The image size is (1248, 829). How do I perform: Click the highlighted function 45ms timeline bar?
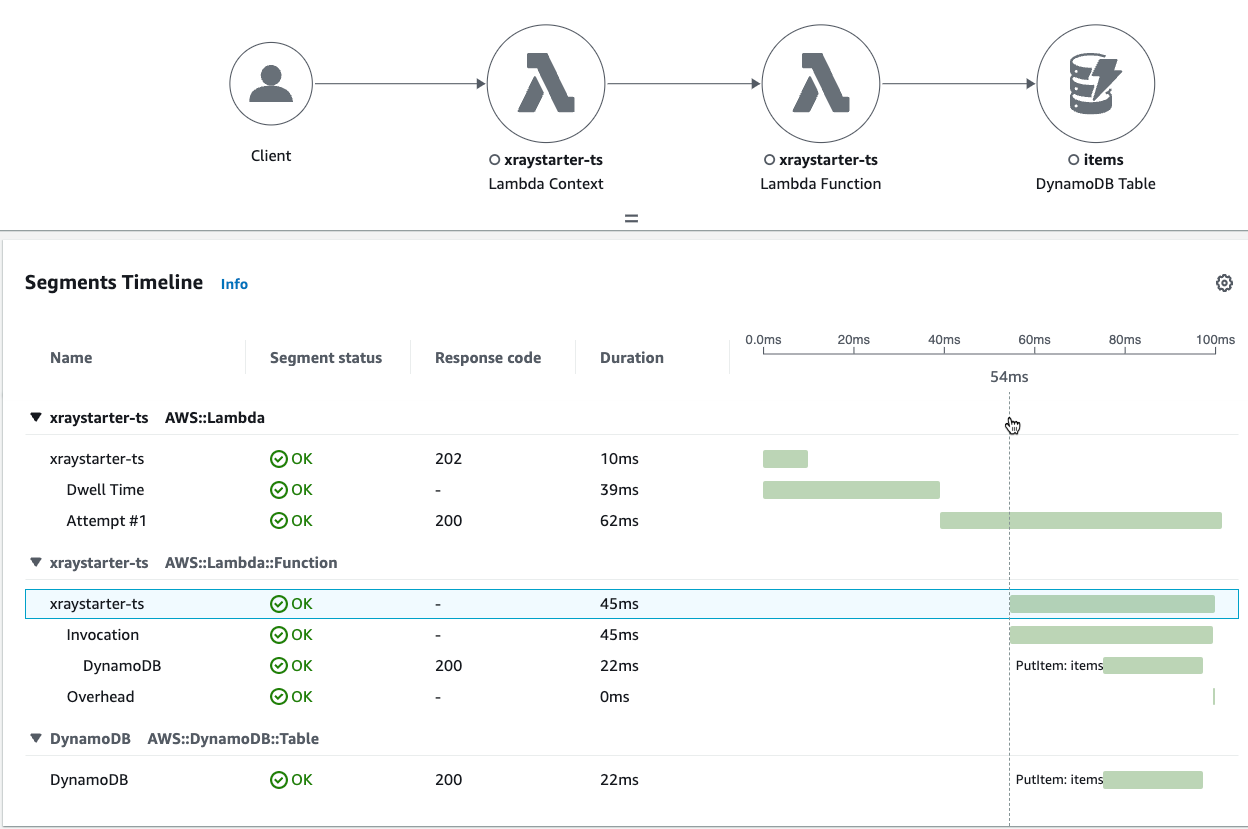[1112, 604]
